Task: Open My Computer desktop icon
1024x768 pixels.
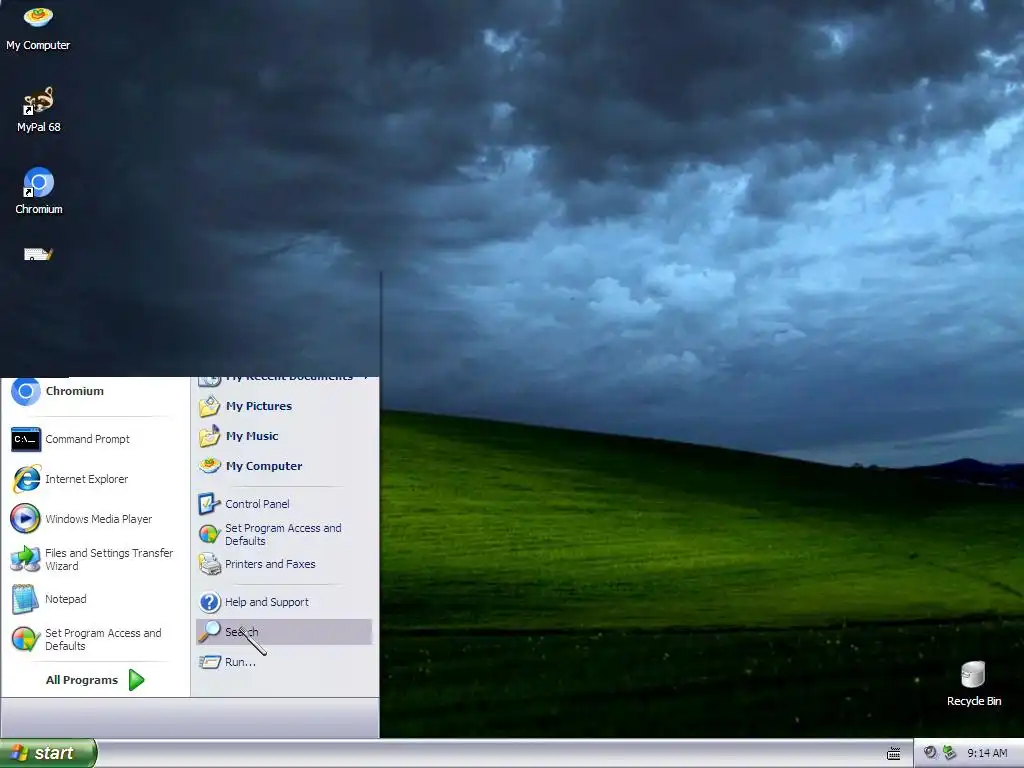Action: 38,17
